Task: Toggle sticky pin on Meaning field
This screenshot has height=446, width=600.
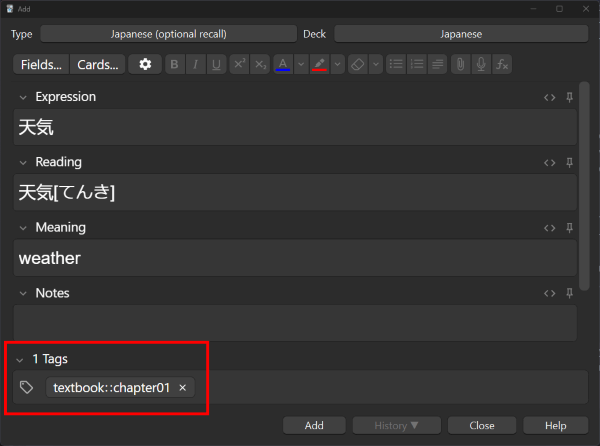Action: [569, 228]
